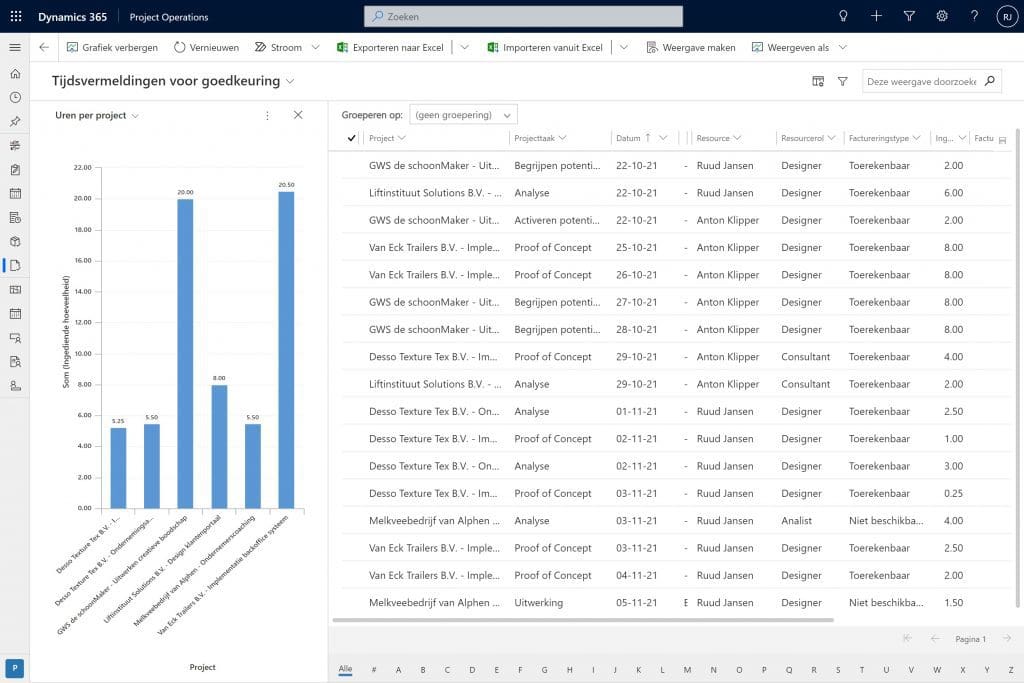The width and height of the screenshot is (1024, 683).
Task: Open the help question mark icon
Action: tap(974, 16)
